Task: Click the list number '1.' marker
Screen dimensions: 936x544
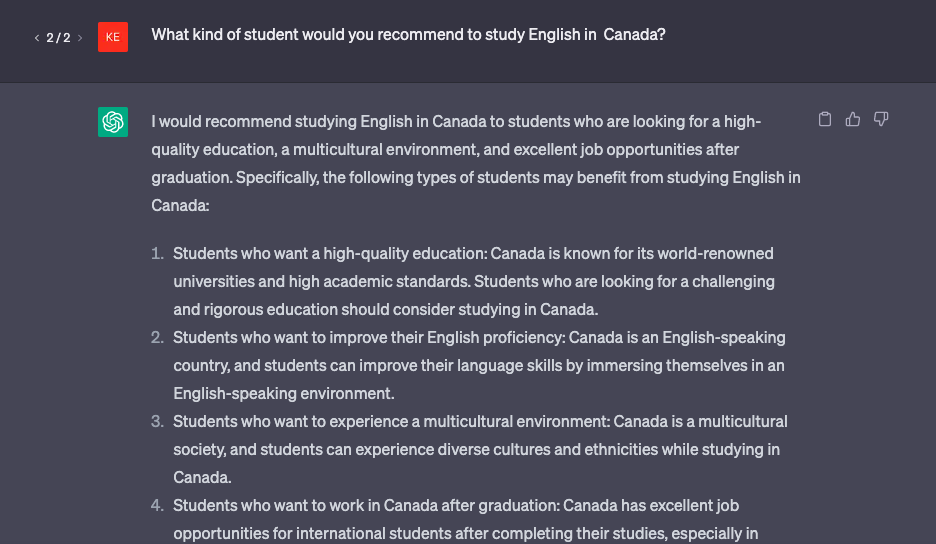Action: click(x=157, y=254)
